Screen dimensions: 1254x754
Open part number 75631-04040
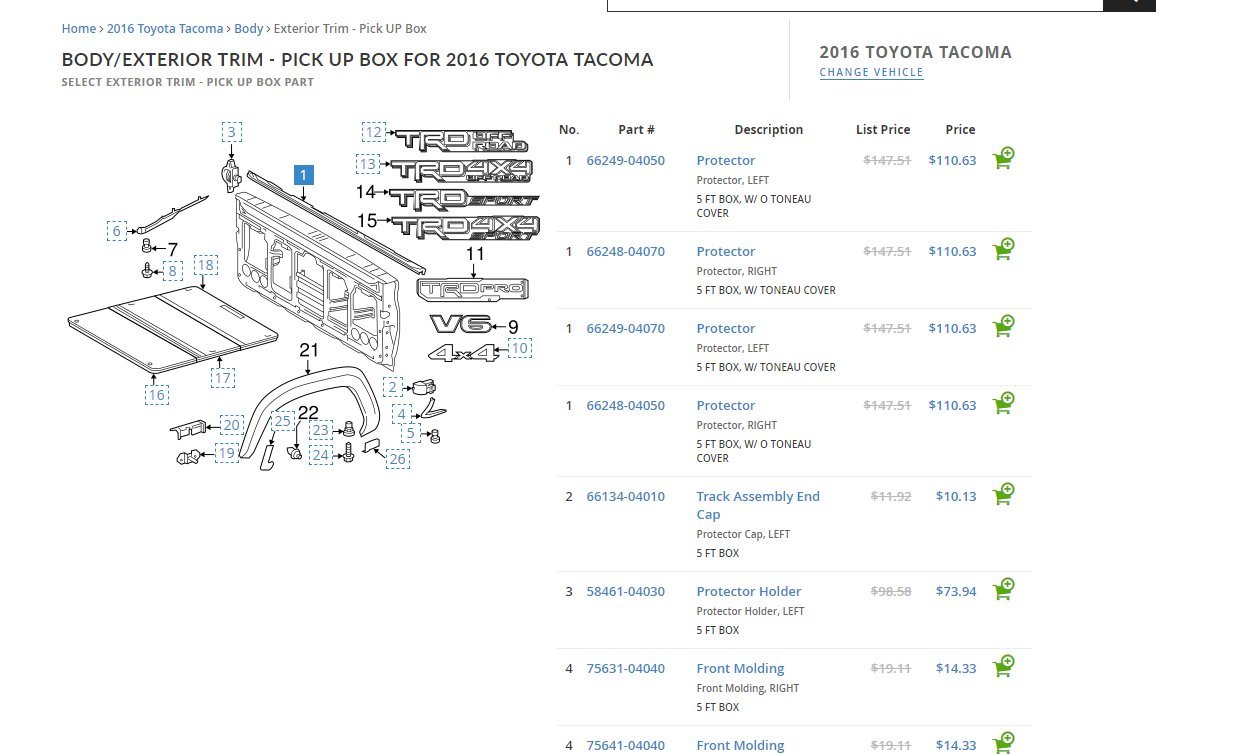tap(626, 668)
